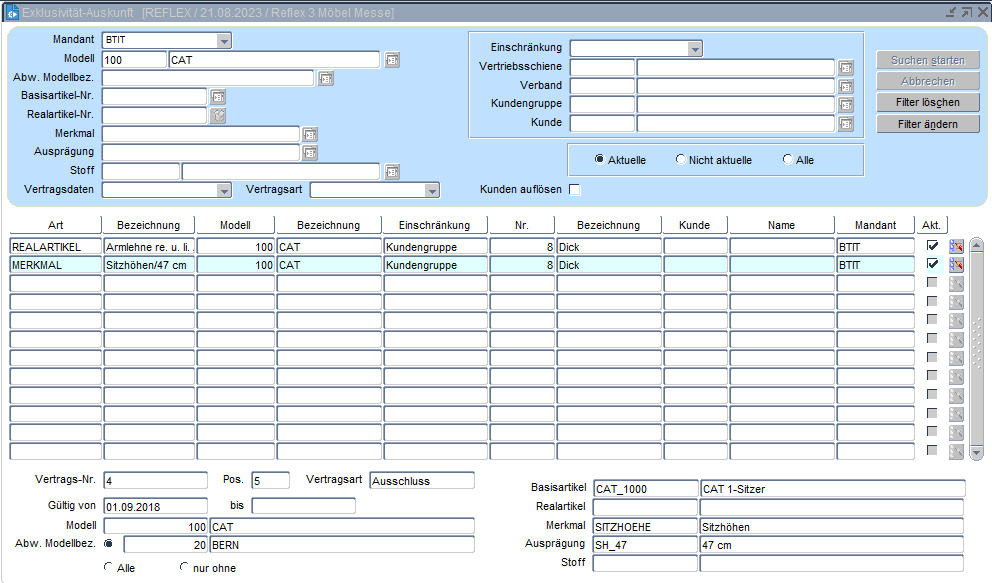
Task: Click lookup icon next to Vertriebsschiene
Action: [846, 68]
